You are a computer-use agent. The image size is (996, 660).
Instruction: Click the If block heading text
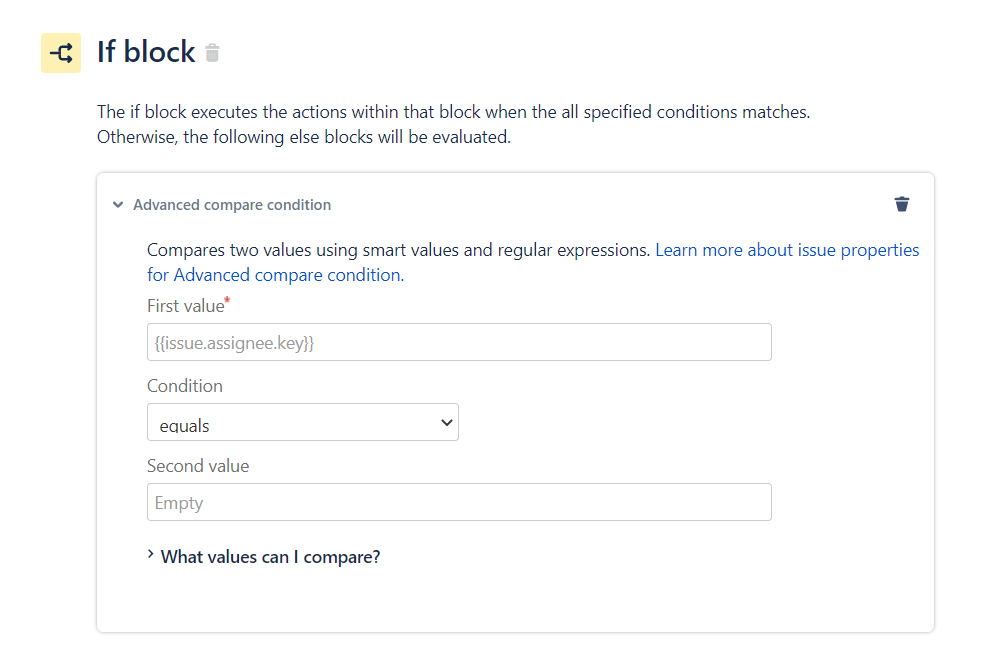[x=146, y=52]
